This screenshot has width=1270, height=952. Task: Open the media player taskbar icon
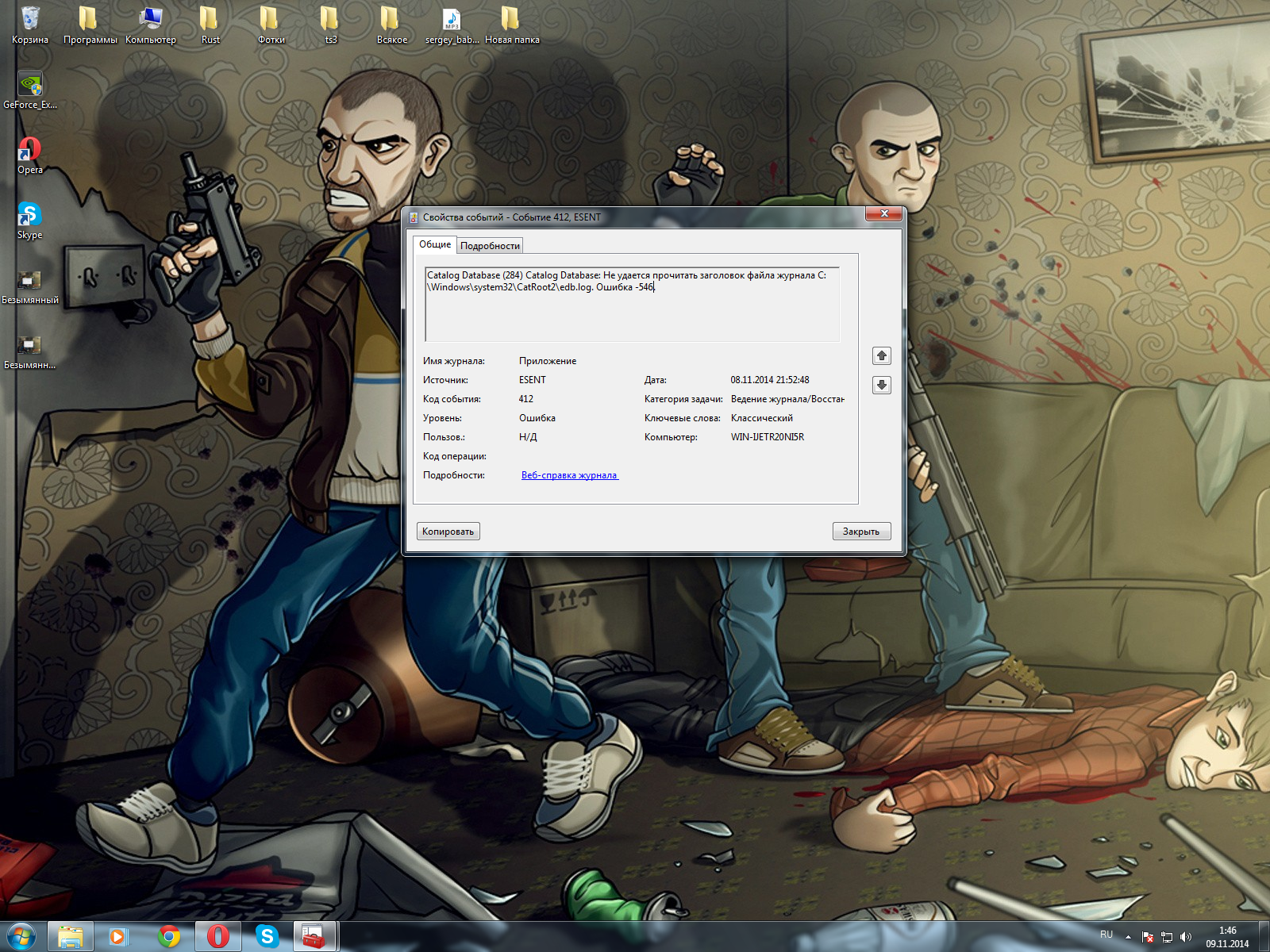[119, 937]
